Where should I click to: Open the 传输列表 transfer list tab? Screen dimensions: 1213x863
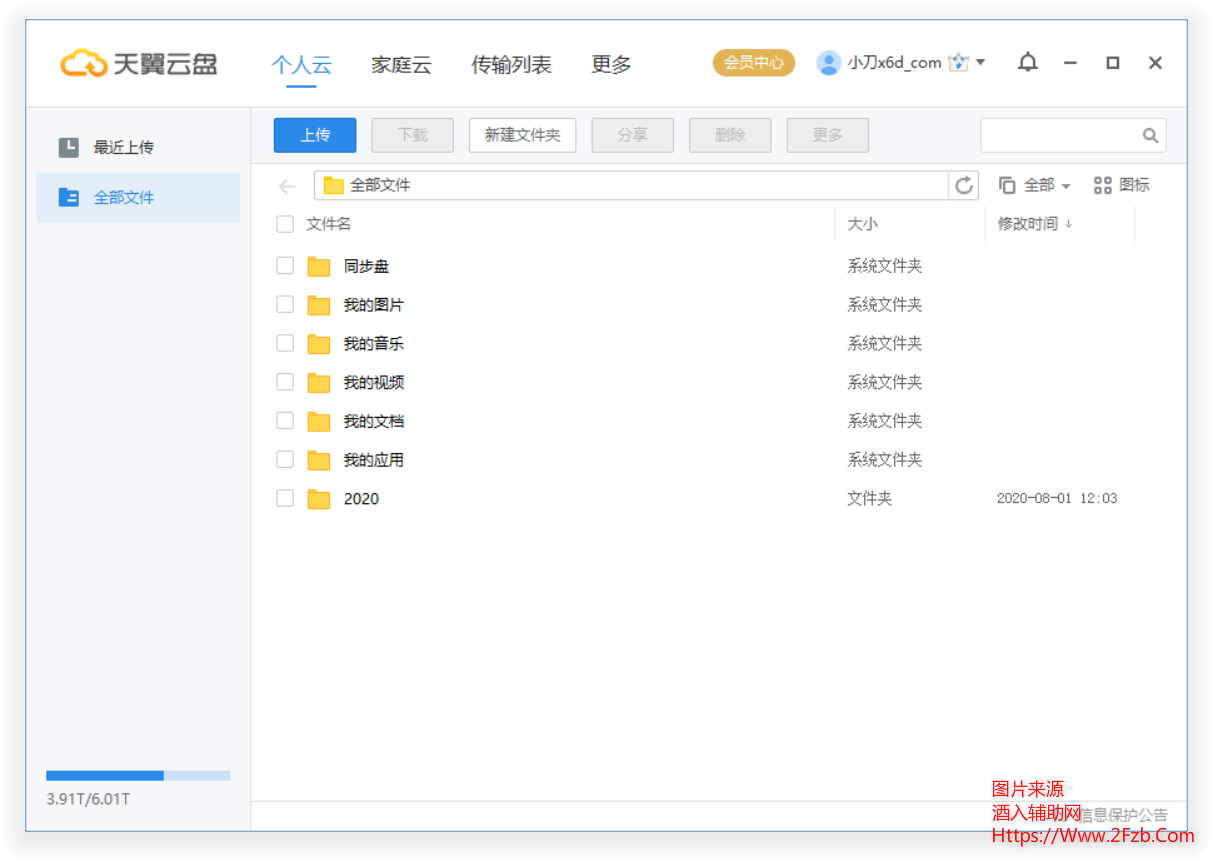point(511,65)
